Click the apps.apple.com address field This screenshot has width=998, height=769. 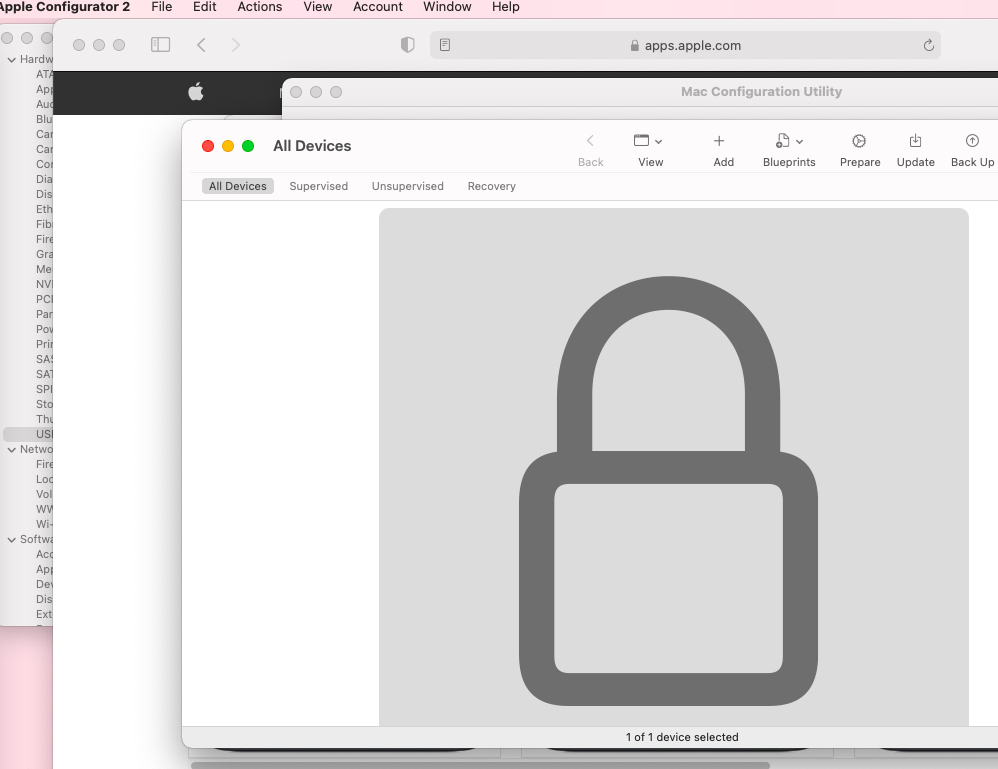(685, 45)
